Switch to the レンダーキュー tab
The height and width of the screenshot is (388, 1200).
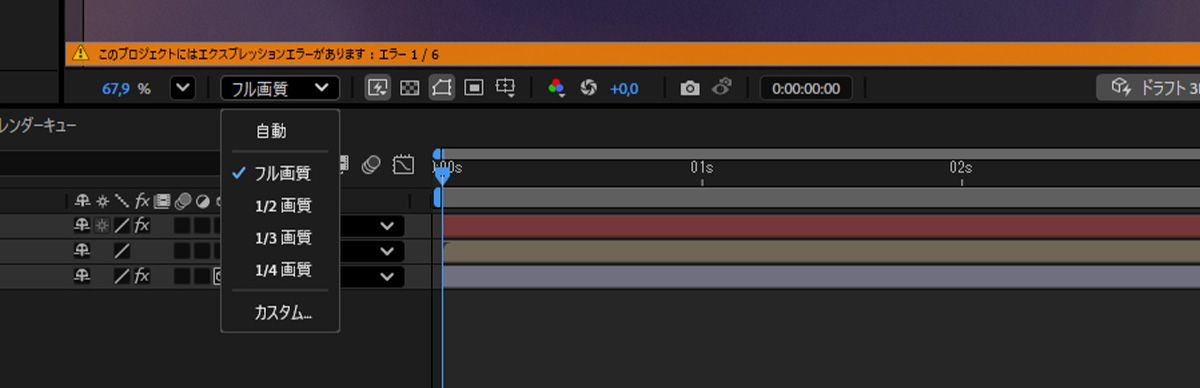(38, 126)
